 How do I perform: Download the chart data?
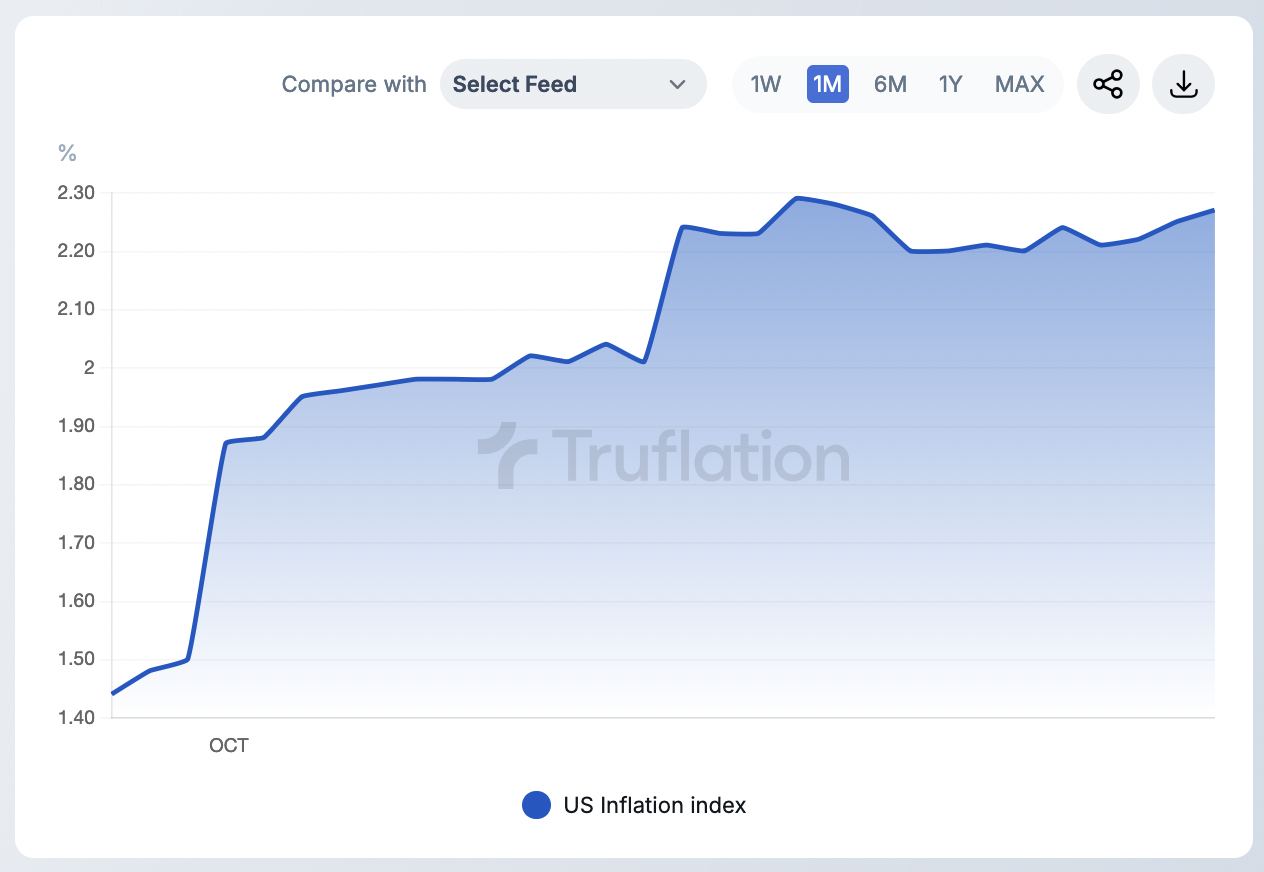(x=1183, y=84)
